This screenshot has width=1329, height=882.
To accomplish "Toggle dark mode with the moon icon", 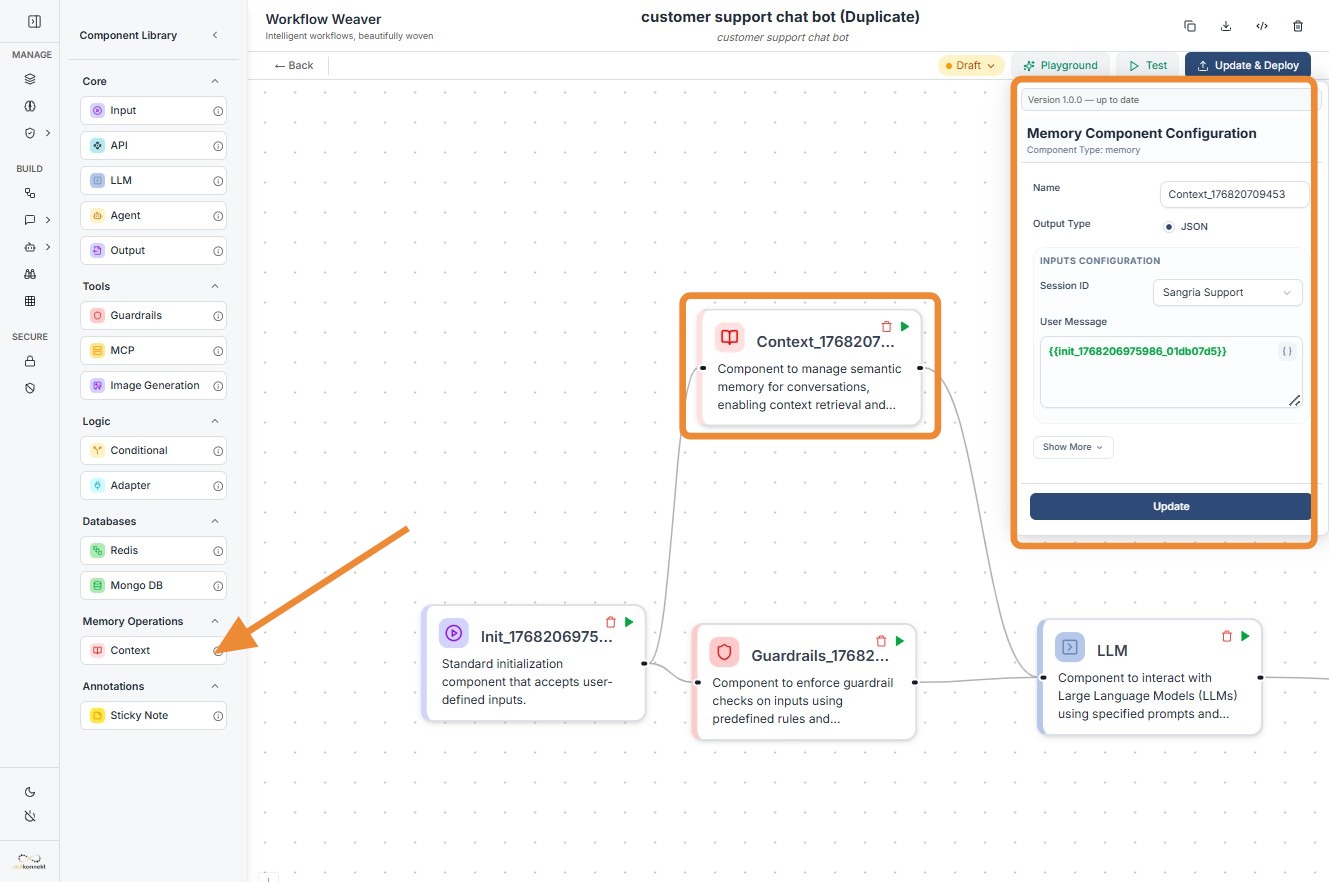I will [x=30, y=792].
